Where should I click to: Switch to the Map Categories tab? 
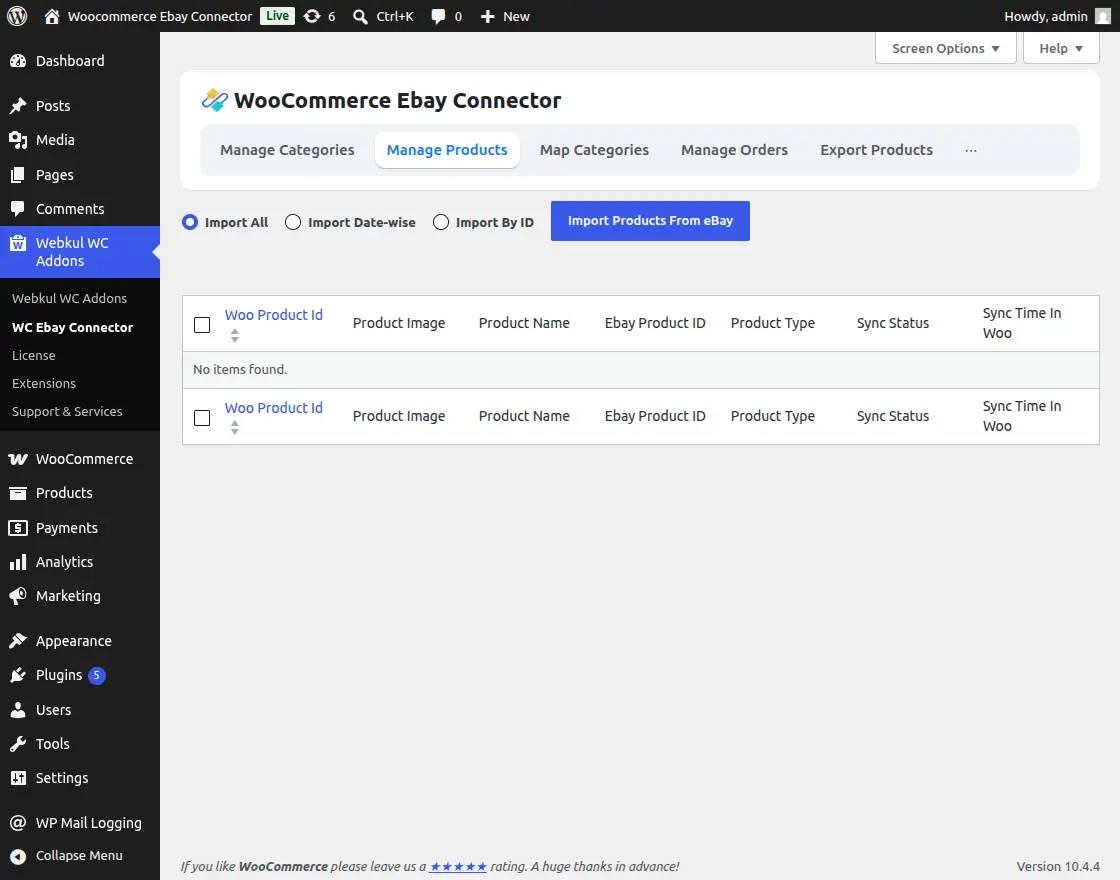[x=594, y=150]
